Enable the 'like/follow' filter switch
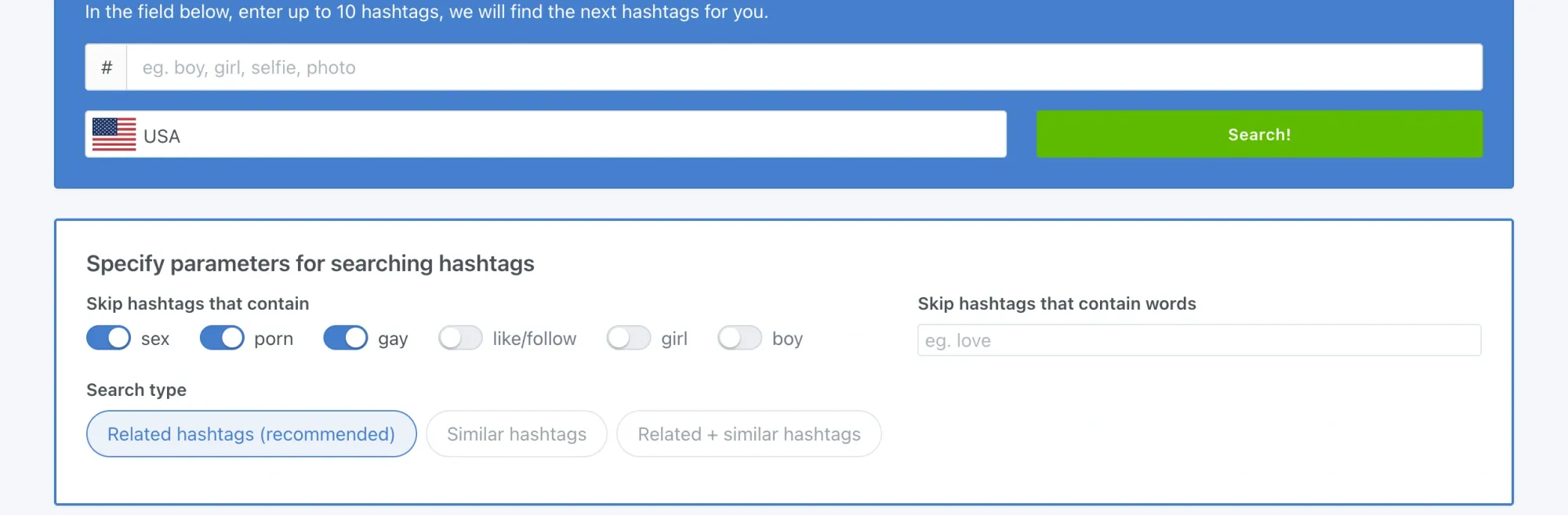 [461, 338]
